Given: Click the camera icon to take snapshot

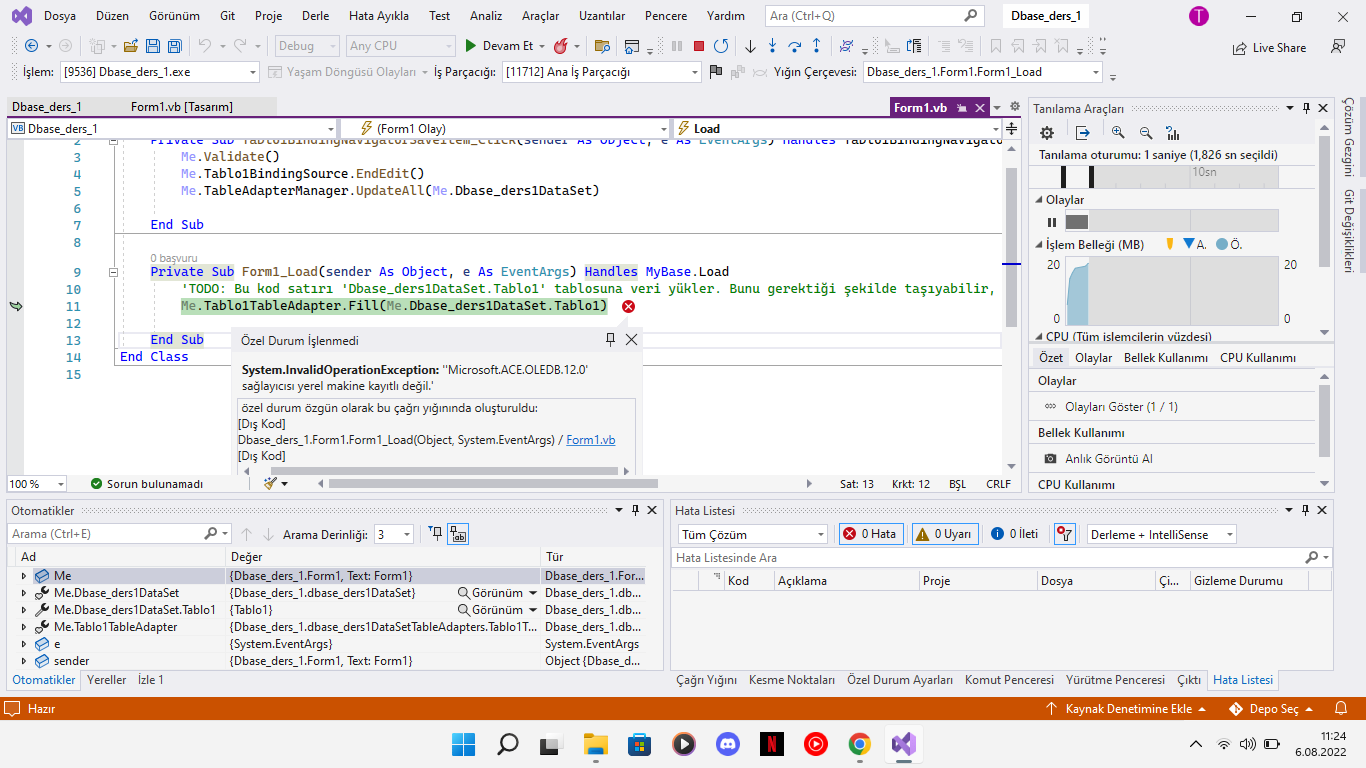Looking at the screenshot, I should [x=1051, y=458].
